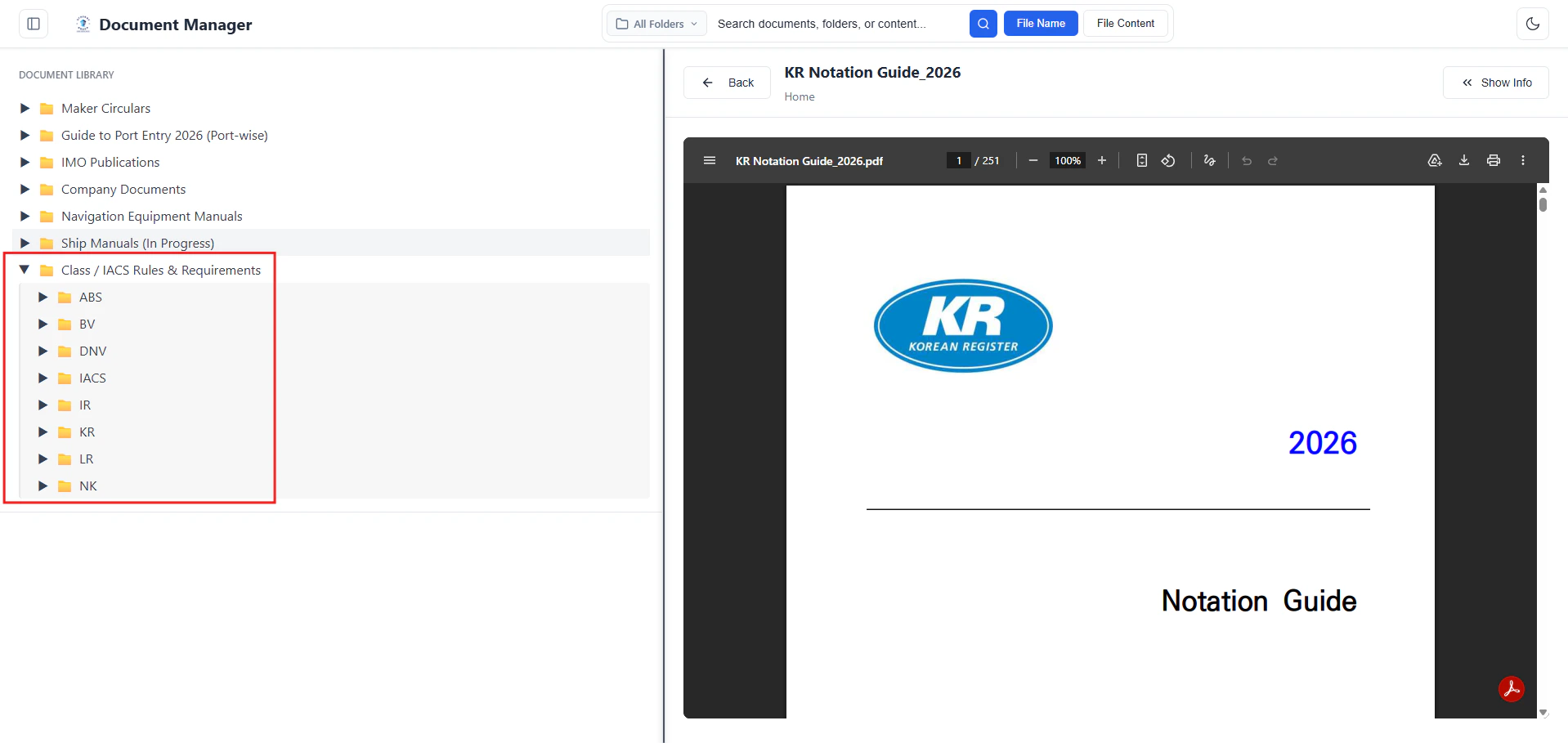Print the PDF document
The image size is (1568, 743).
(1494, 160)
